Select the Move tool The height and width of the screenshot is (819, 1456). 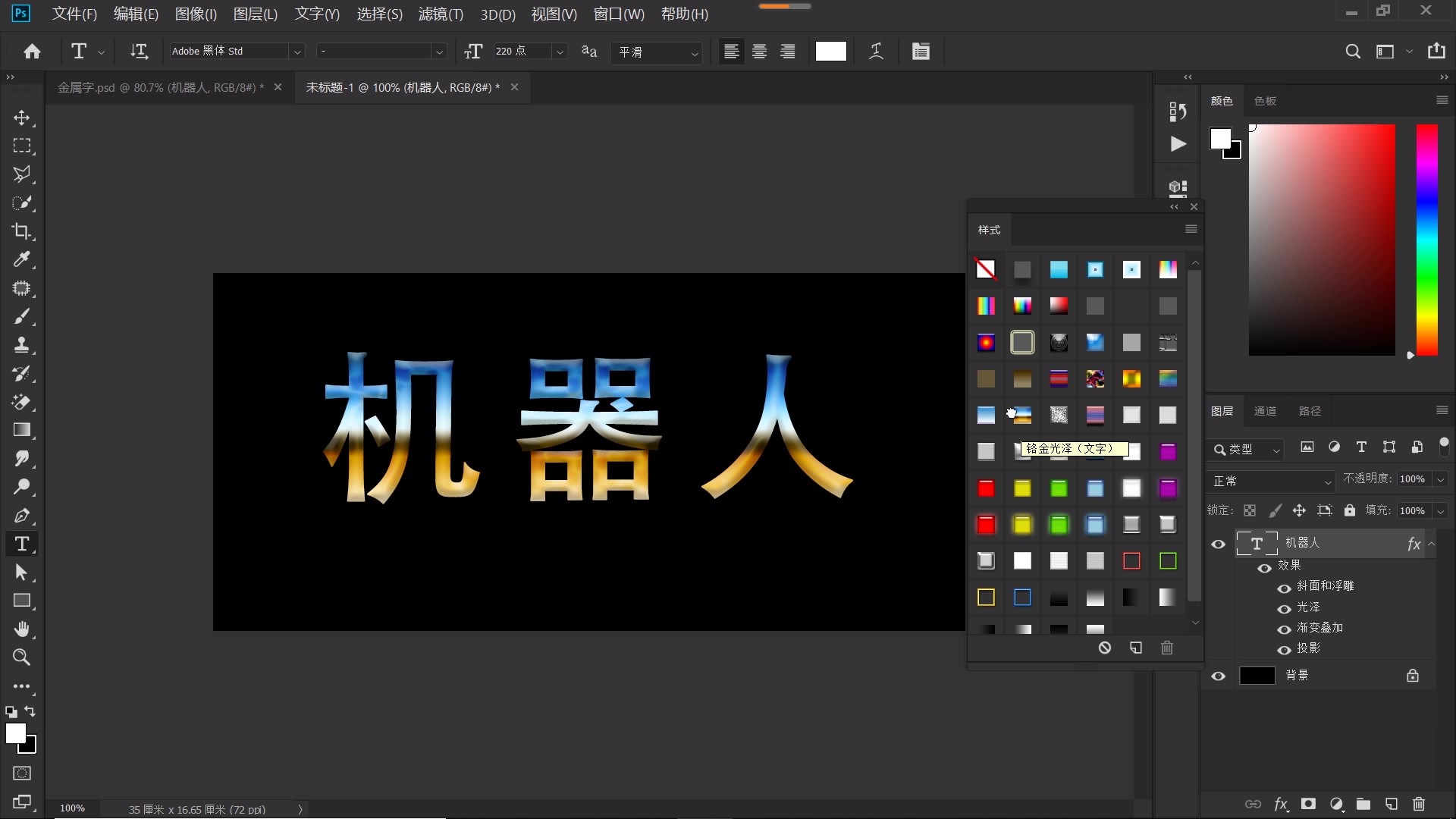pos(22,118)
